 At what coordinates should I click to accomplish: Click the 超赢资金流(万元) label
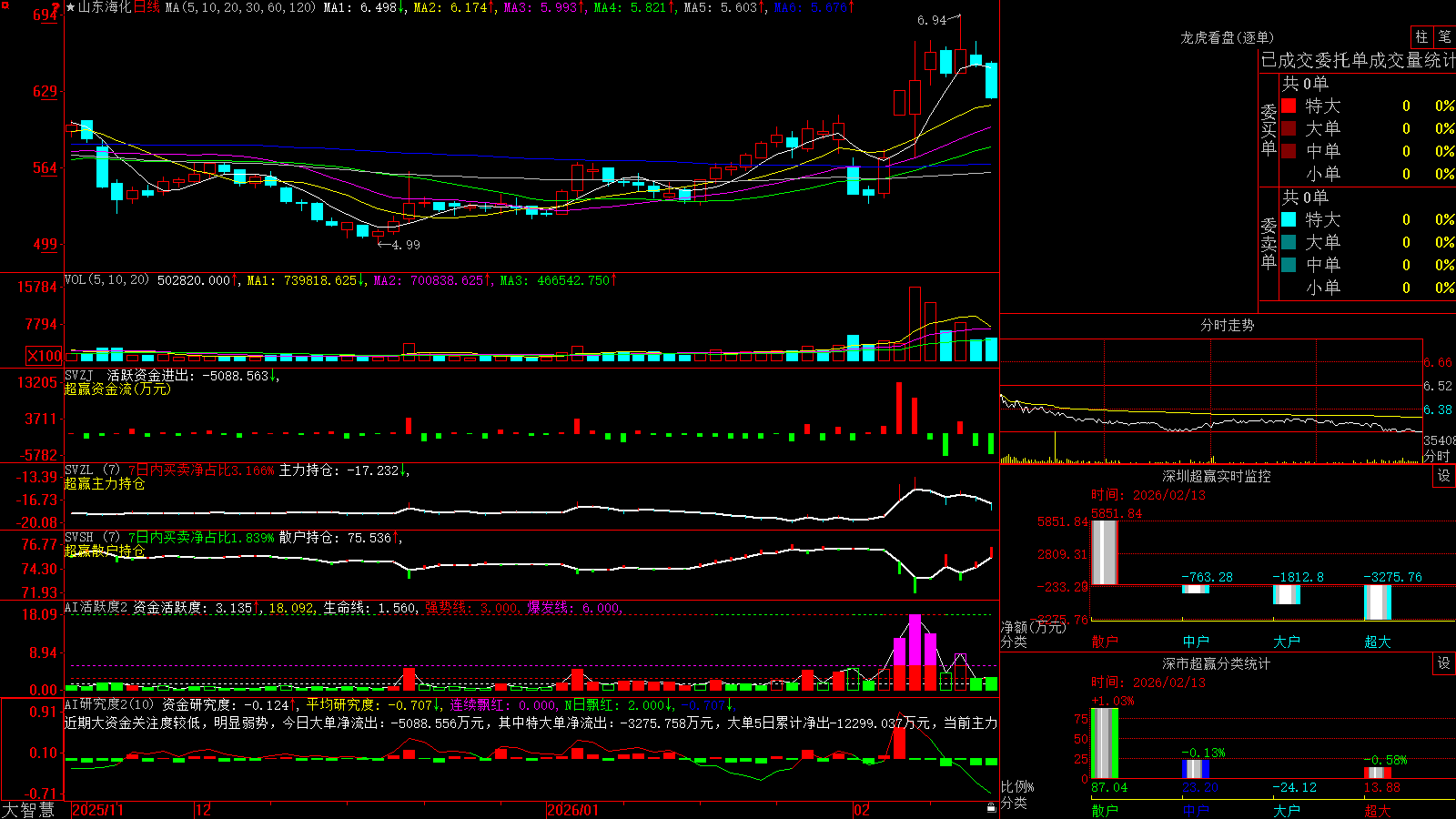[117, 389]
